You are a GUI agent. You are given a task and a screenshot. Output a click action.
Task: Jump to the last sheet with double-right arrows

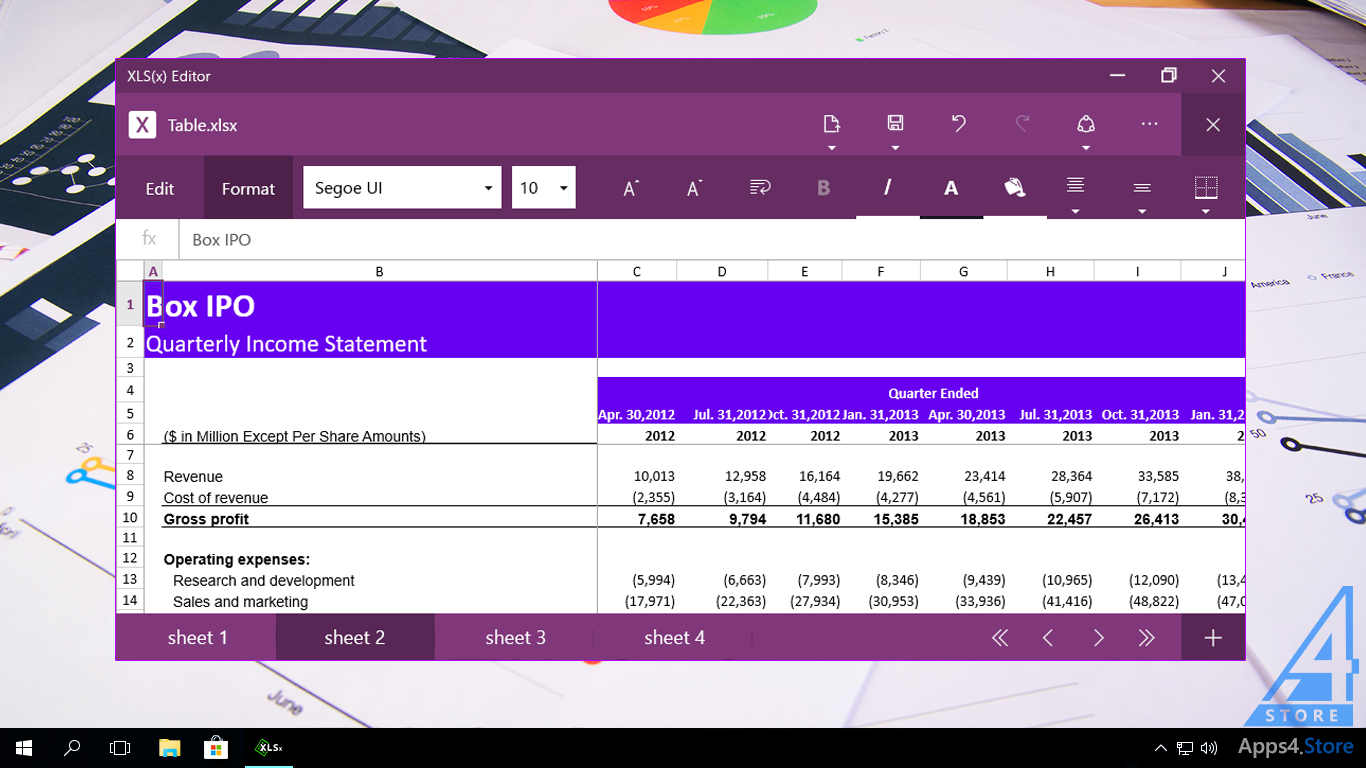1147,638
